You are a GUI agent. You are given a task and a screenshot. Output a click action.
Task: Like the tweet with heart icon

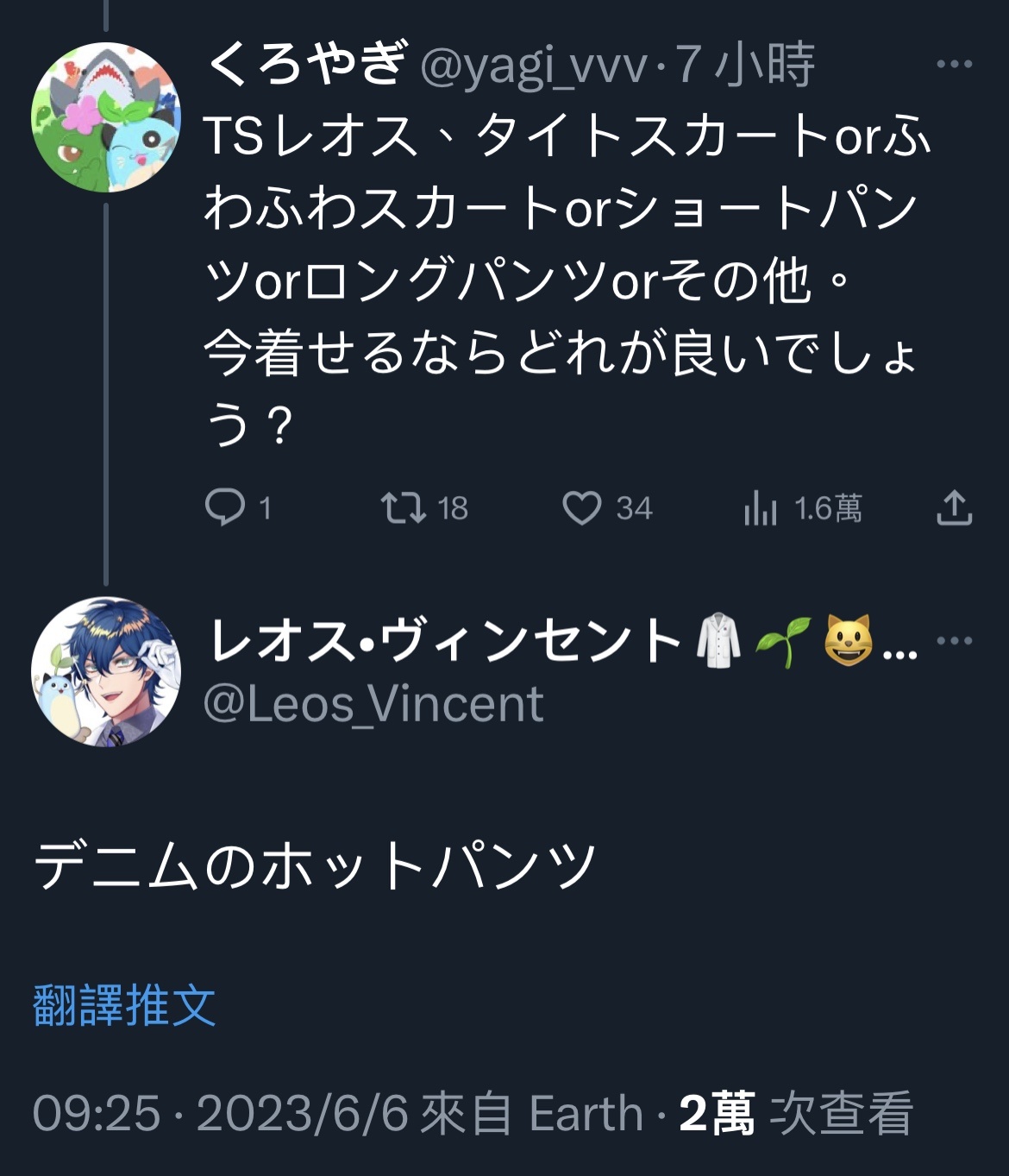(x=582, y=508)
